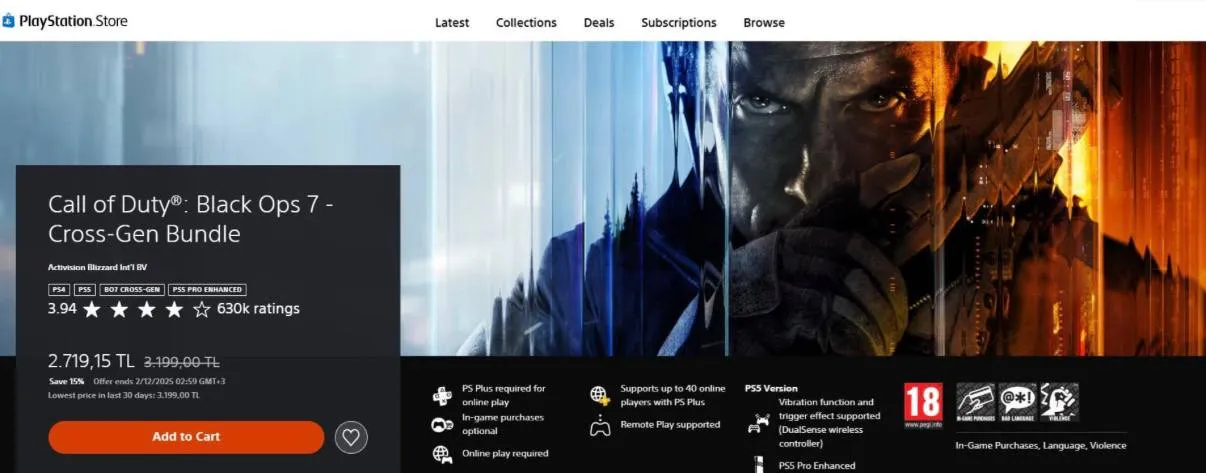1206x473 pixels.
Task: Add the Cross-Gen Bundle to cart
Action: tap(186, 437)
